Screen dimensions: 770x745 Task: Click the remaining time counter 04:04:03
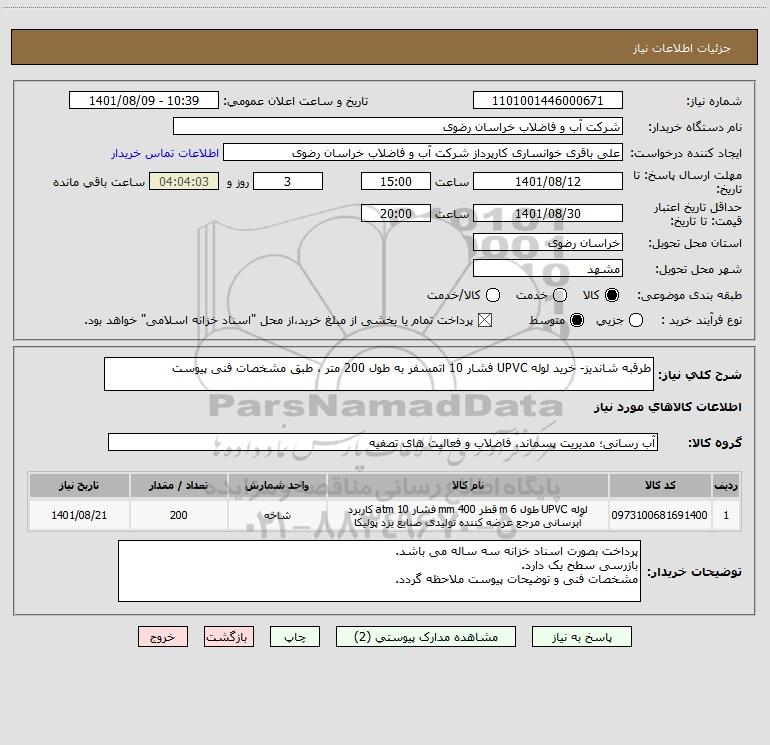point(184,181)
